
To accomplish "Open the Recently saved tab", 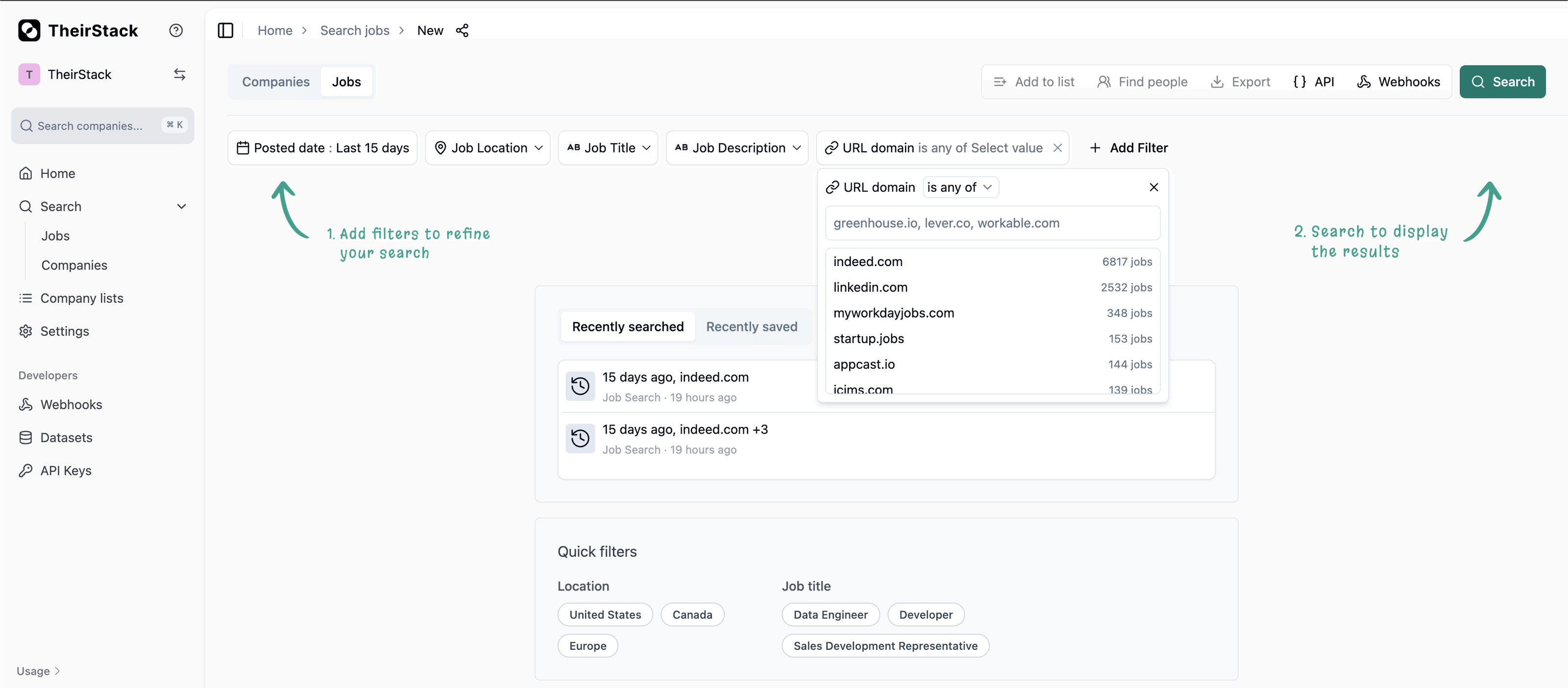I will pos(752,326).
